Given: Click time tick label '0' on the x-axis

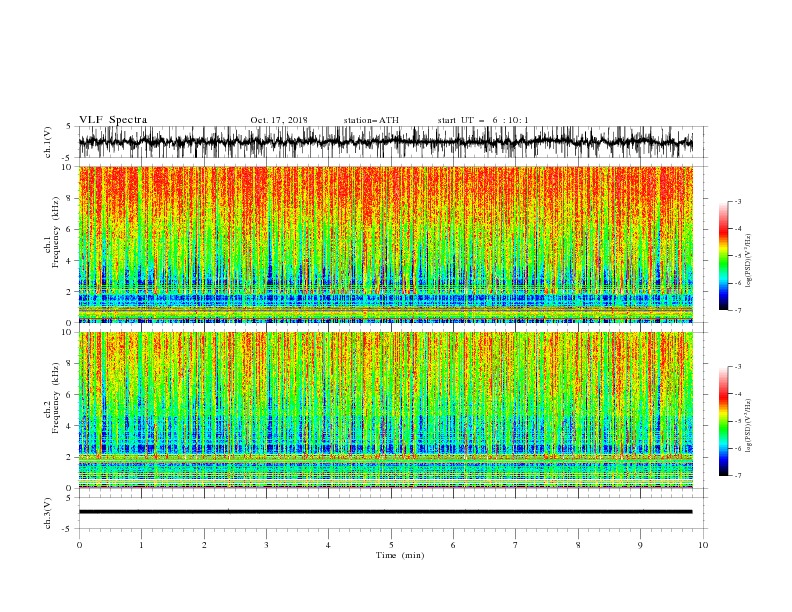Looking at the screenshot, I should [79, 545].
